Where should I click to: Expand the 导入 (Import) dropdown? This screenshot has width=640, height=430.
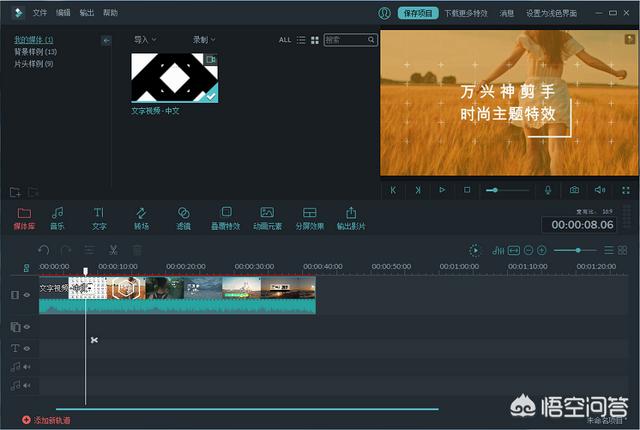pyautogui.click(x=146, y=40)
